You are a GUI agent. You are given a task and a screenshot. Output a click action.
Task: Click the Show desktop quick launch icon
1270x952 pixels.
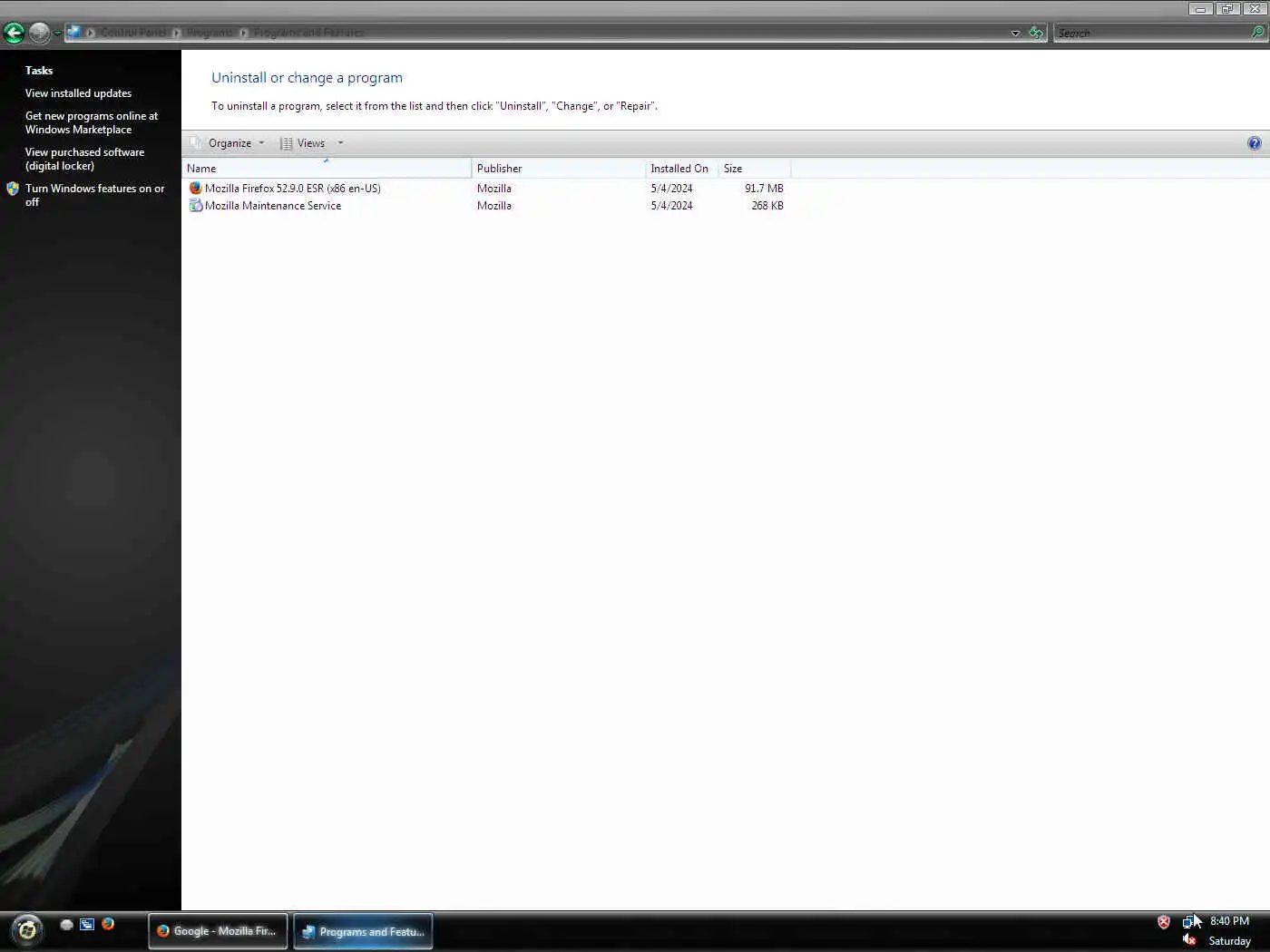coord(66,925)
